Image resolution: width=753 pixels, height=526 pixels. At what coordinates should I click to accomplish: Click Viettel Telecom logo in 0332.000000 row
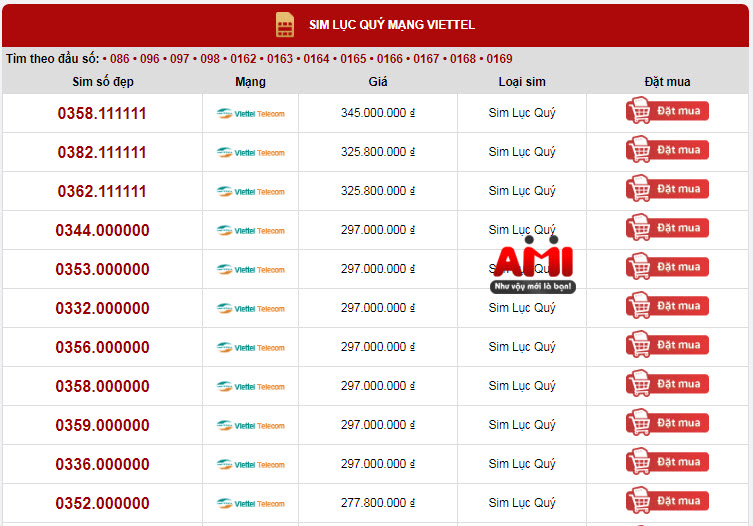tap(250, 308)
